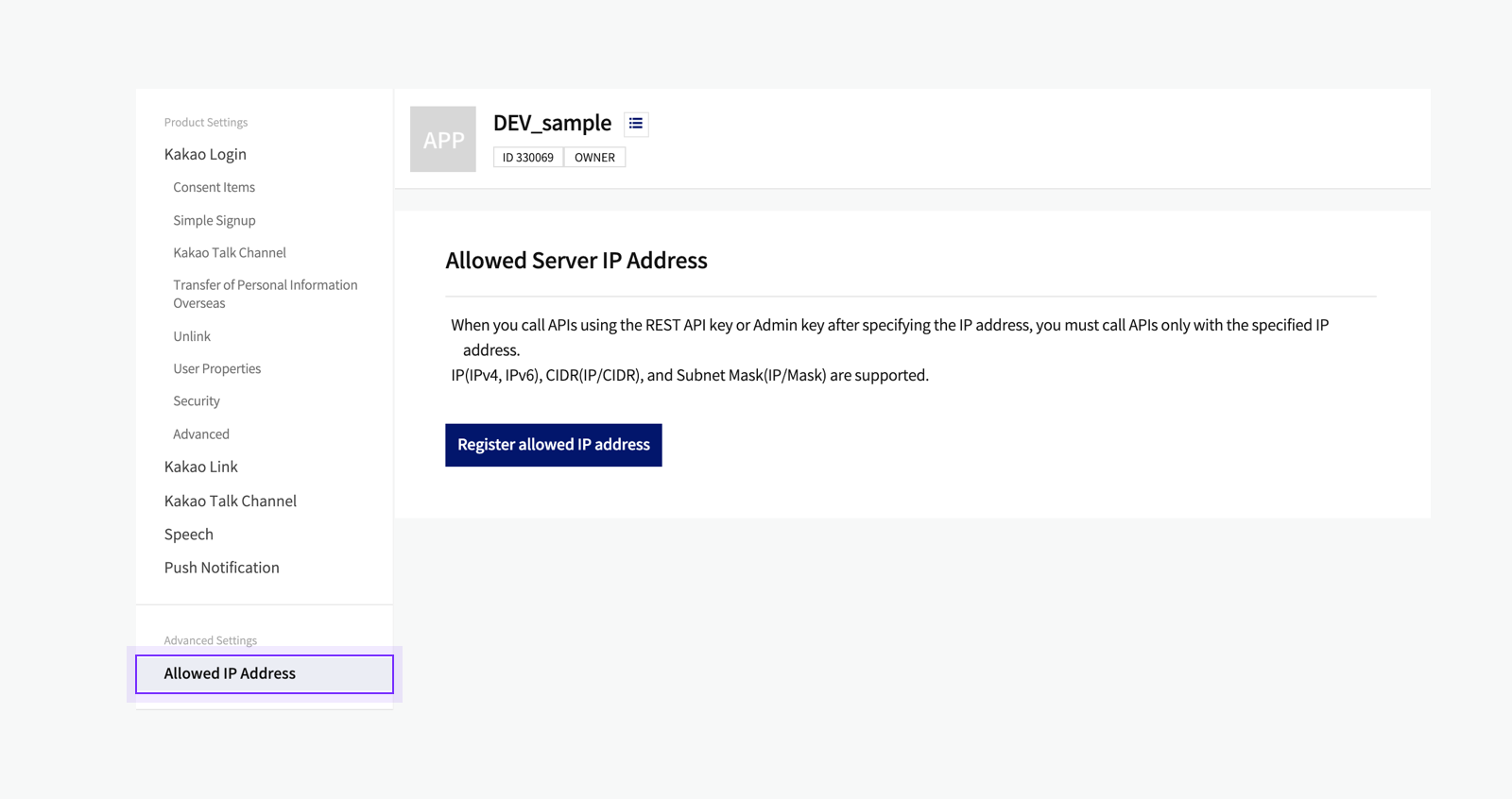Click the OWNER role badge
The width and height of the screenshot is (1512, 799).
(594, 158)
